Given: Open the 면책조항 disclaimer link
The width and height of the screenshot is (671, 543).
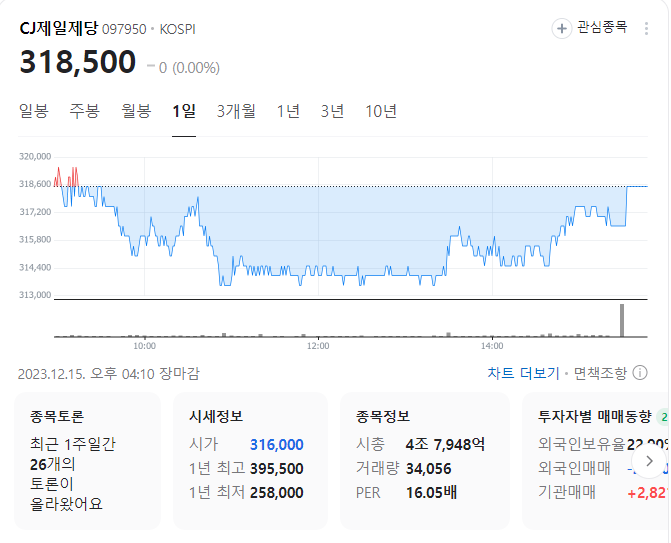Looking at the screenshot, I should [600, 373].
